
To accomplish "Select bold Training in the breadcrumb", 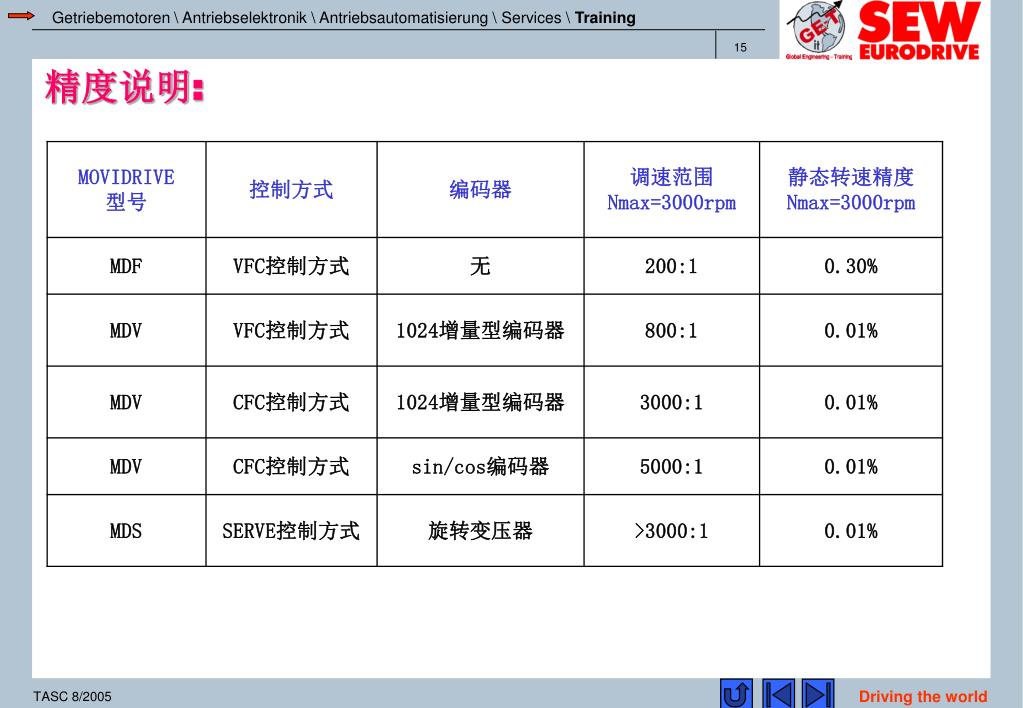I will click(x=605, y=18).
